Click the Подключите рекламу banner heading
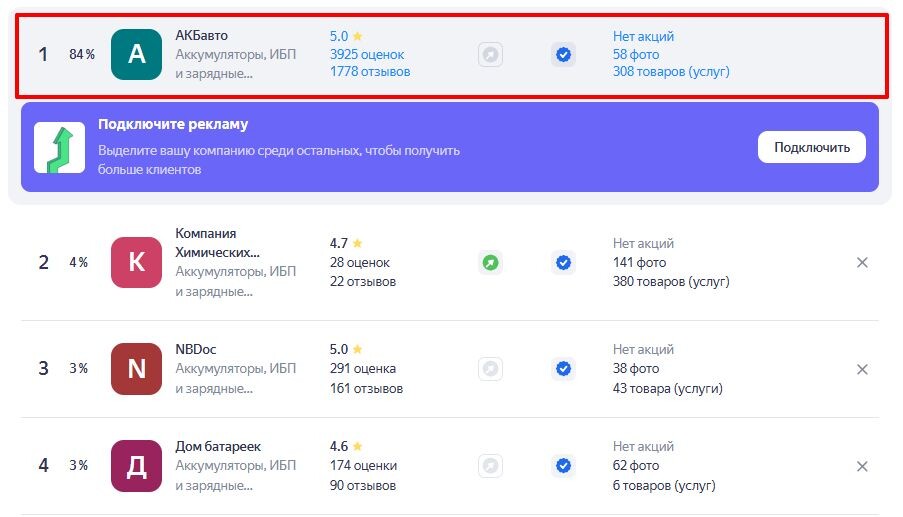 (x=173, y=124)
